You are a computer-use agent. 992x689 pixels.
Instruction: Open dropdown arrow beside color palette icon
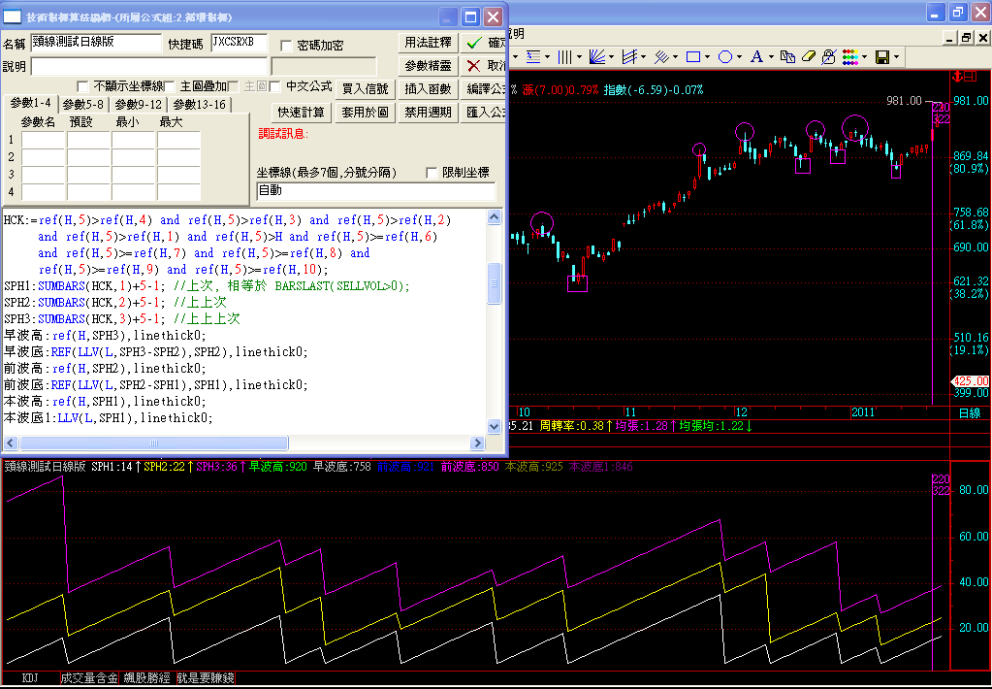pos(864,57)
